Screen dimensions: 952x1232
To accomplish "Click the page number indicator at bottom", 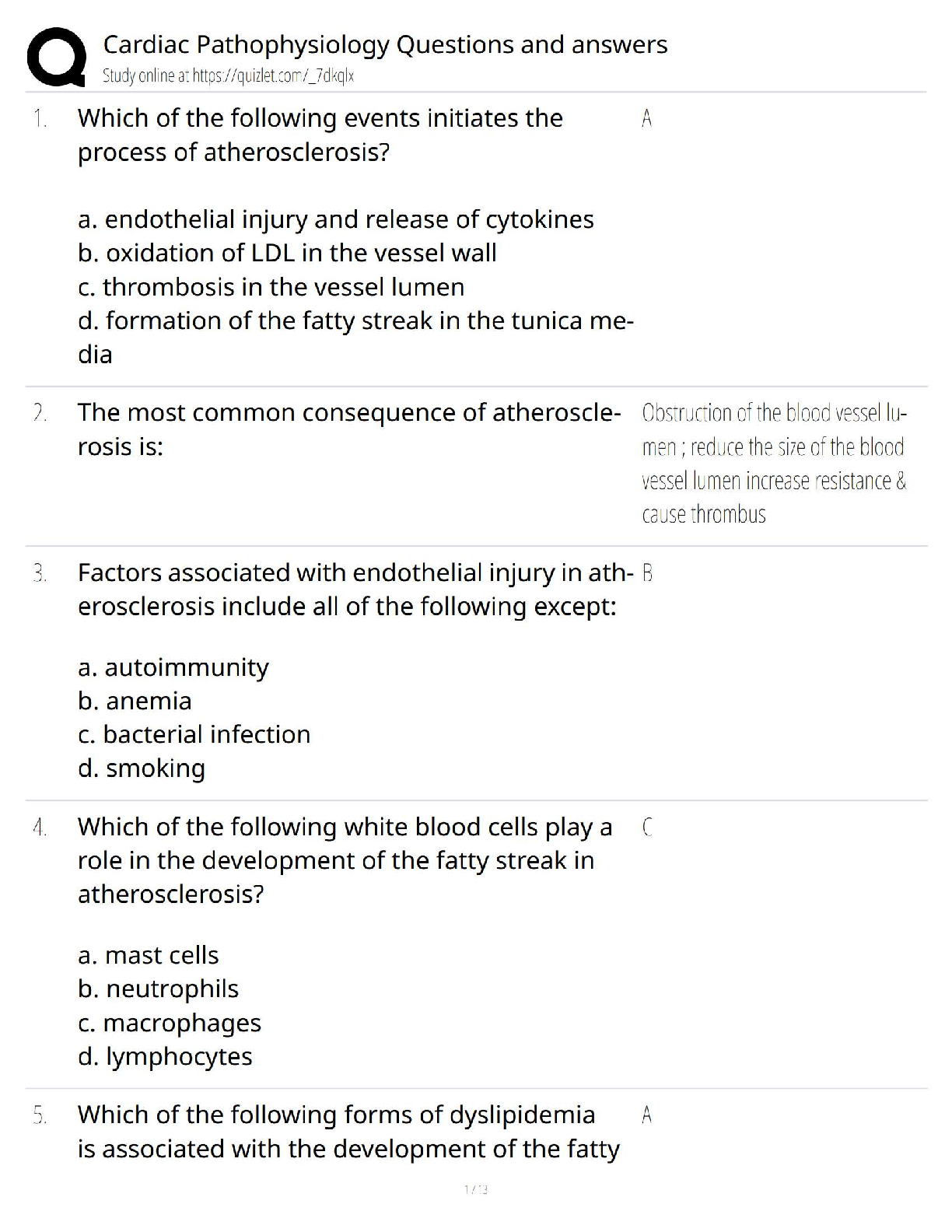I will pos(475,1189).
